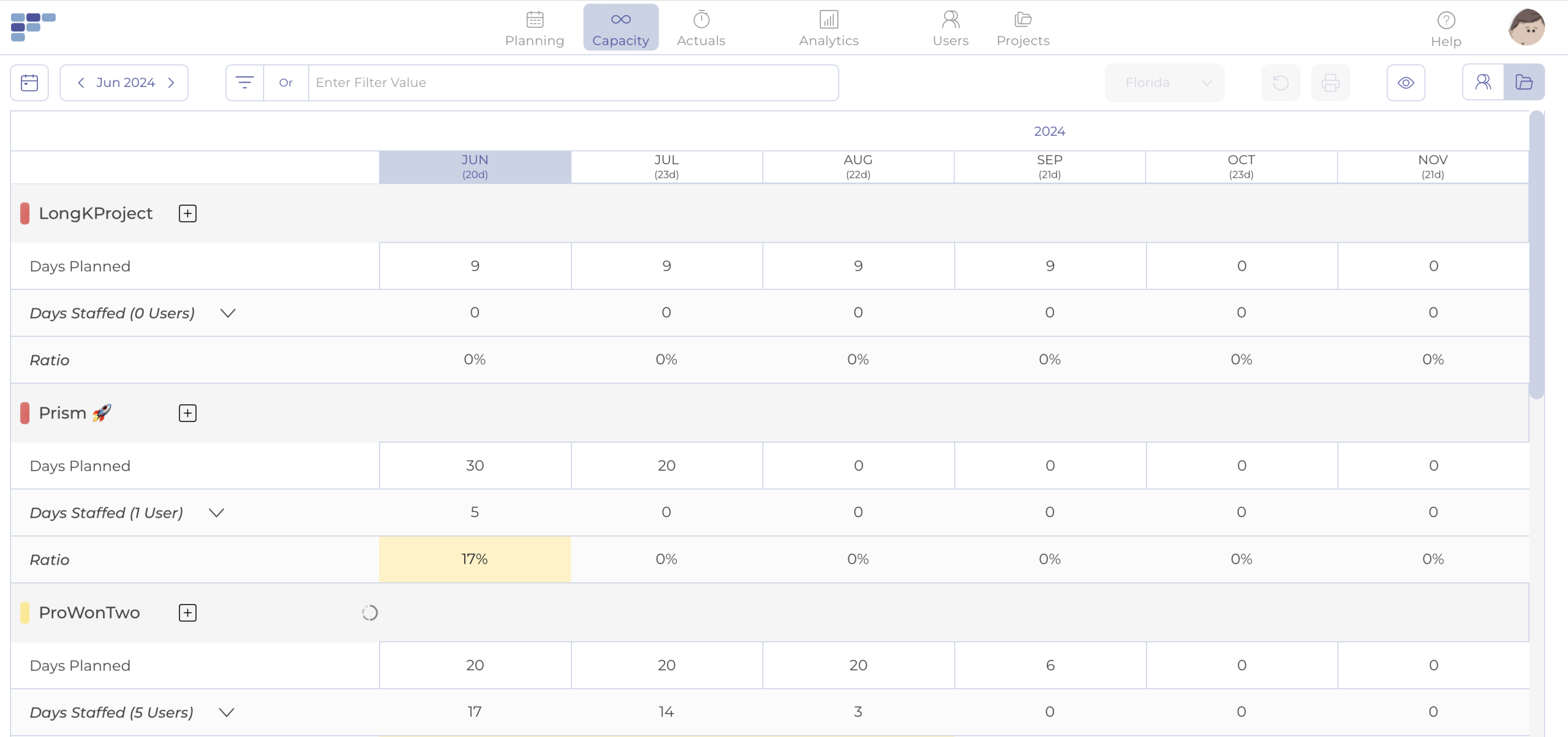Viewport: 1568px width, 737px height.
Task: Expand Days Staffed (0 Users) row
Action: pyautogui.click(x=228, y=313)
